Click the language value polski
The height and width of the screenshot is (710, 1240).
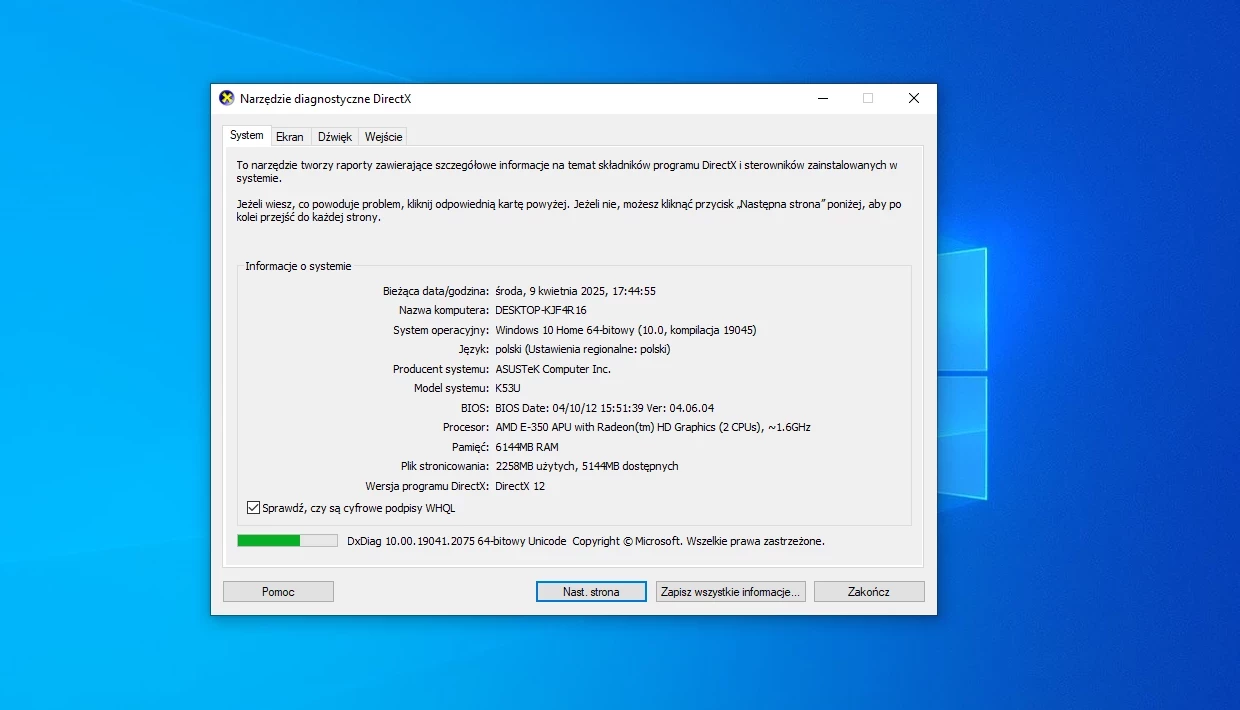pyautogui.click(x=583, y=349)
